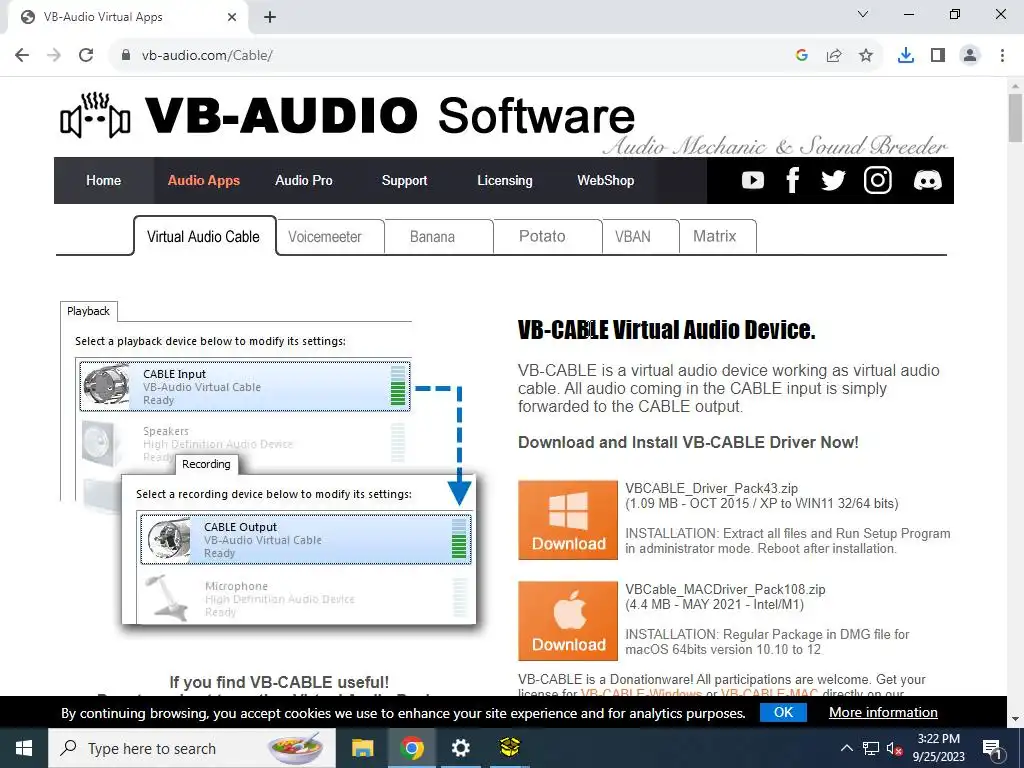Open the VB-Audio Discord icon
The height and width of the screenshot is (768, 1024).
[x=928, y=180]
